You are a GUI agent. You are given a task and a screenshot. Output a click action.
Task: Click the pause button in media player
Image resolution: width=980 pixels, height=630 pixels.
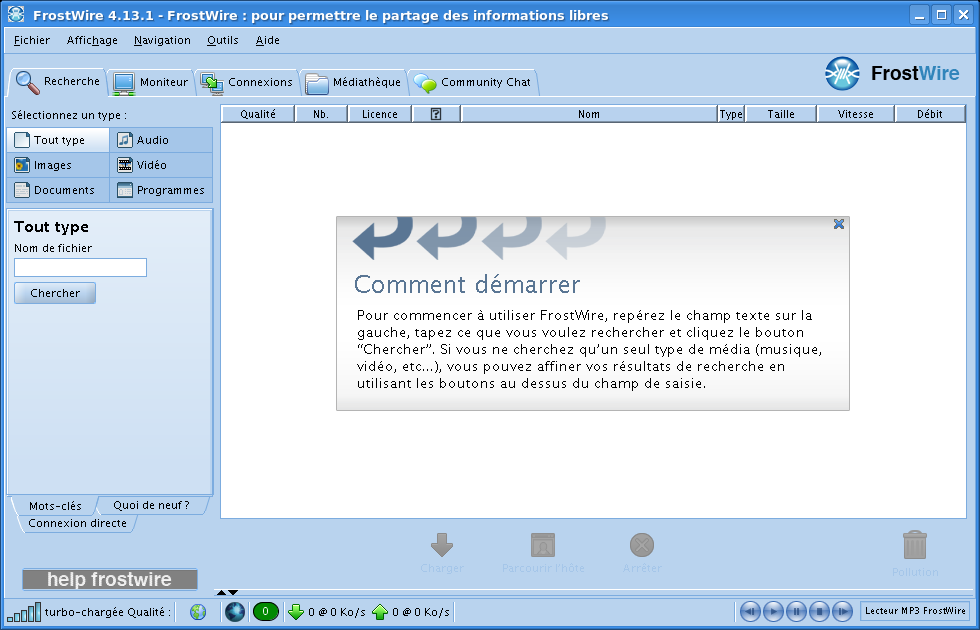coord(796,611)
